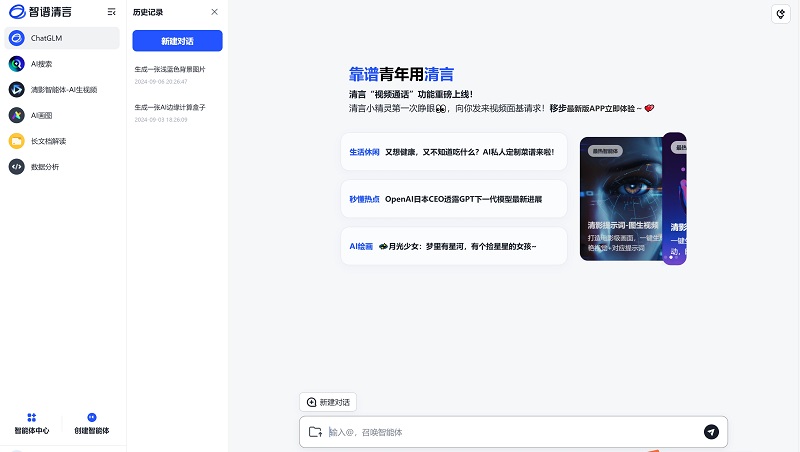Open the partially visible purple 清影 card
The image size is (800, 452).
[x=674, y=199]
